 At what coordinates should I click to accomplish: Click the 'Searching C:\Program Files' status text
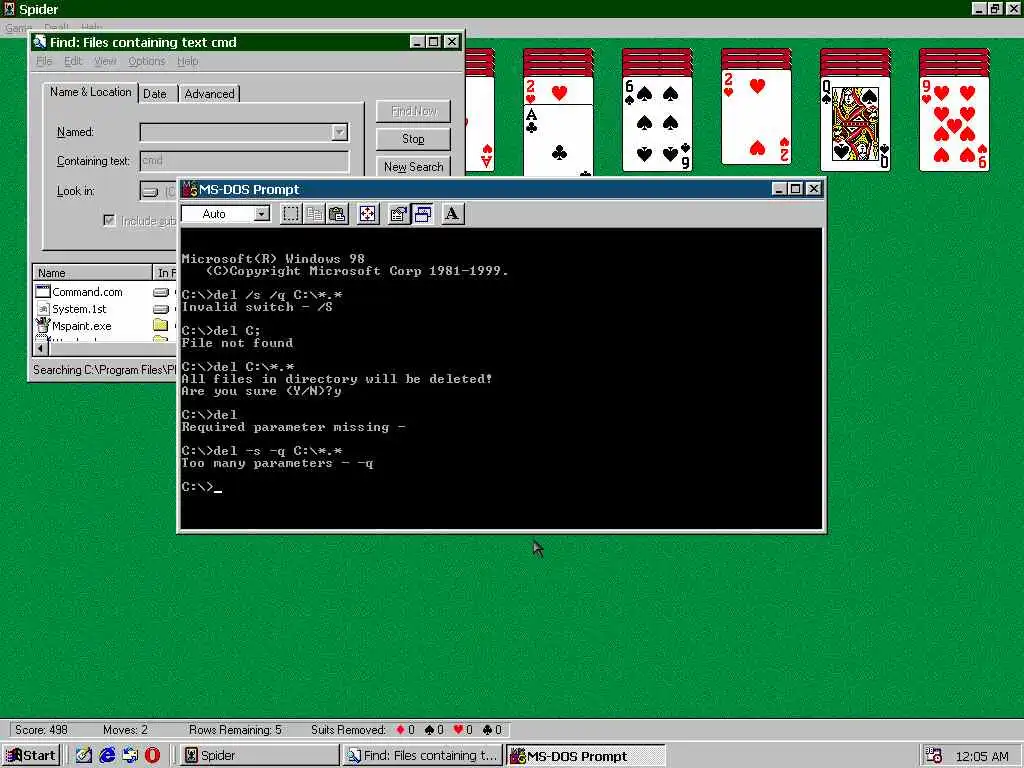[x=104, y=370]
